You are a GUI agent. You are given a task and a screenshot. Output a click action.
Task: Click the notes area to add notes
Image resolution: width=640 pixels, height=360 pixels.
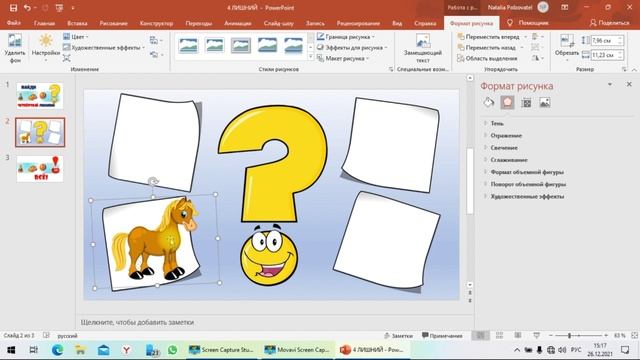274,322
